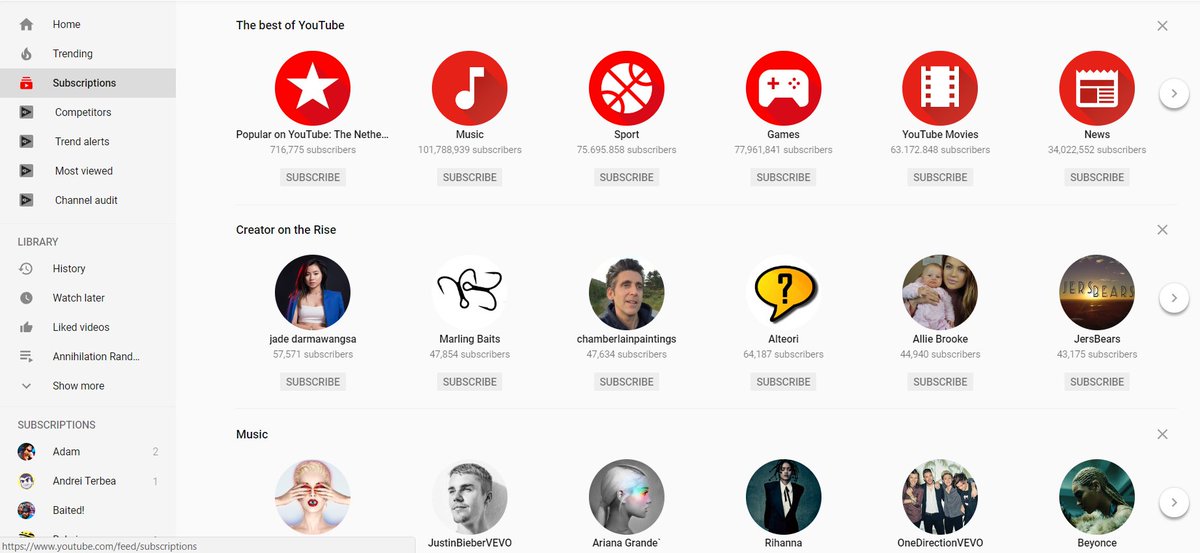Open the YouTube Movies film strip icon
Viewport: 1200px width, 553px height.
(x=940, y=88)
